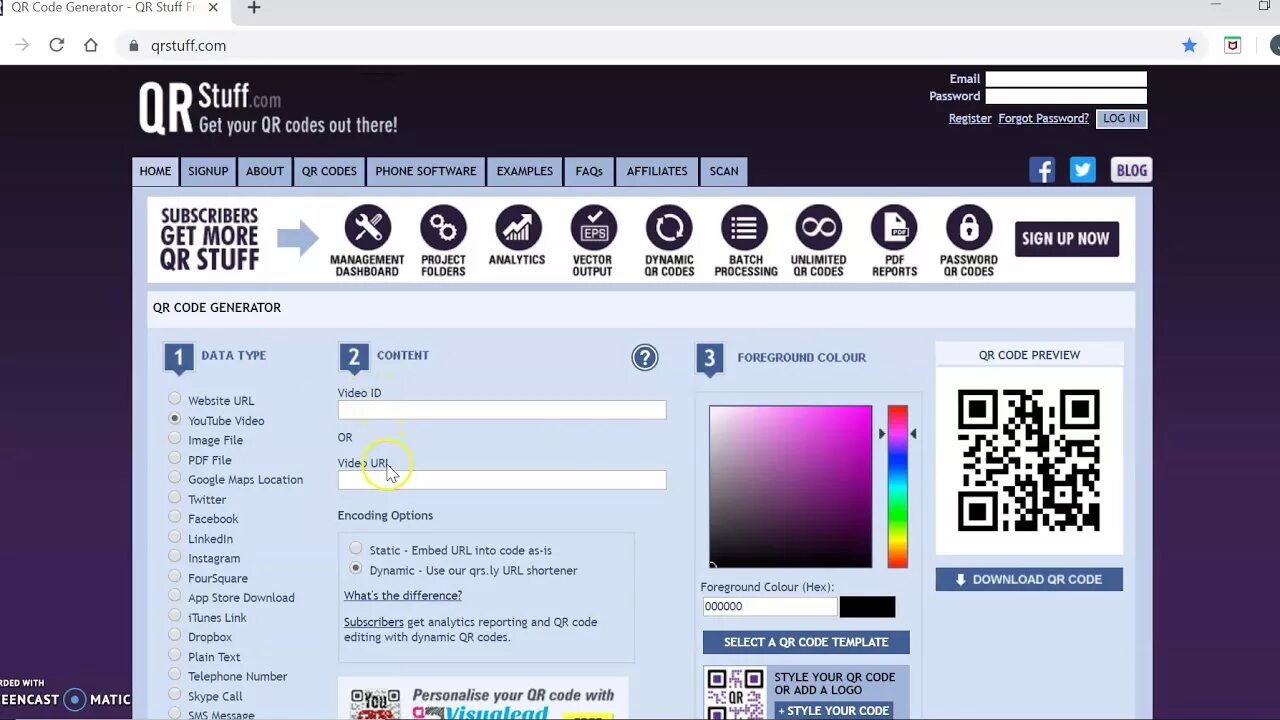Select Dropbox data type
The height and width of the screenshot is (720, 1280).
coord(175,635)
